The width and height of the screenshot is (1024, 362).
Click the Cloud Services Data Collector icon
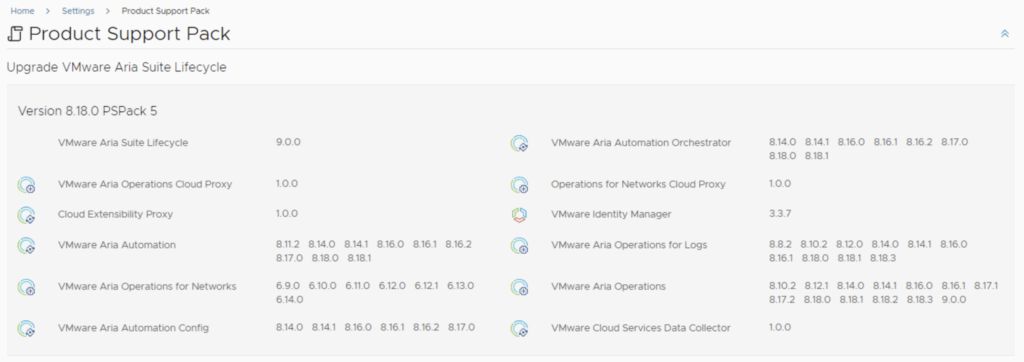(x=519, y=328)
